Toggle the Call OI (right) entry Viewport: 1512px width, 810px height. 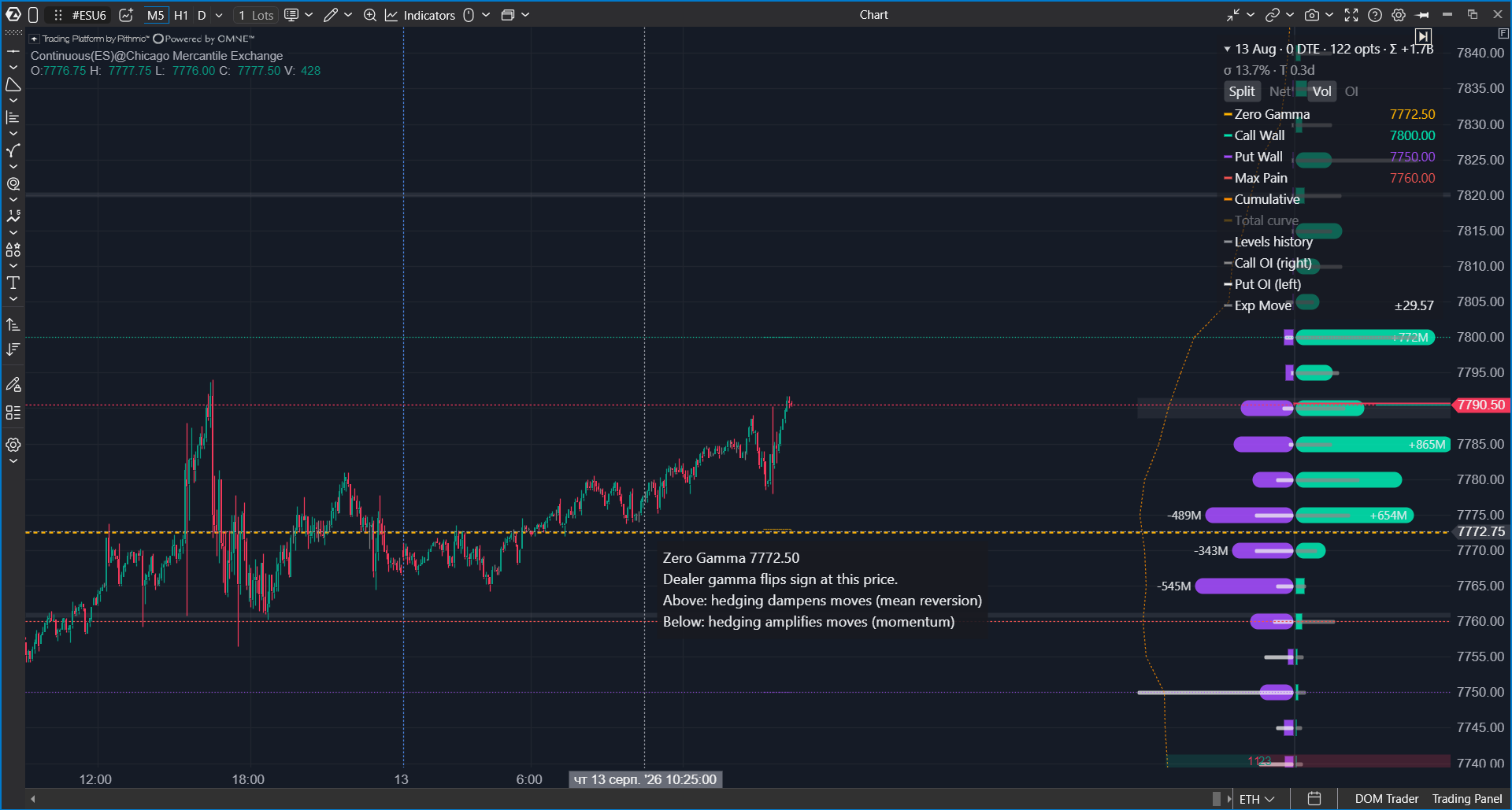(x=1268, y=263)
